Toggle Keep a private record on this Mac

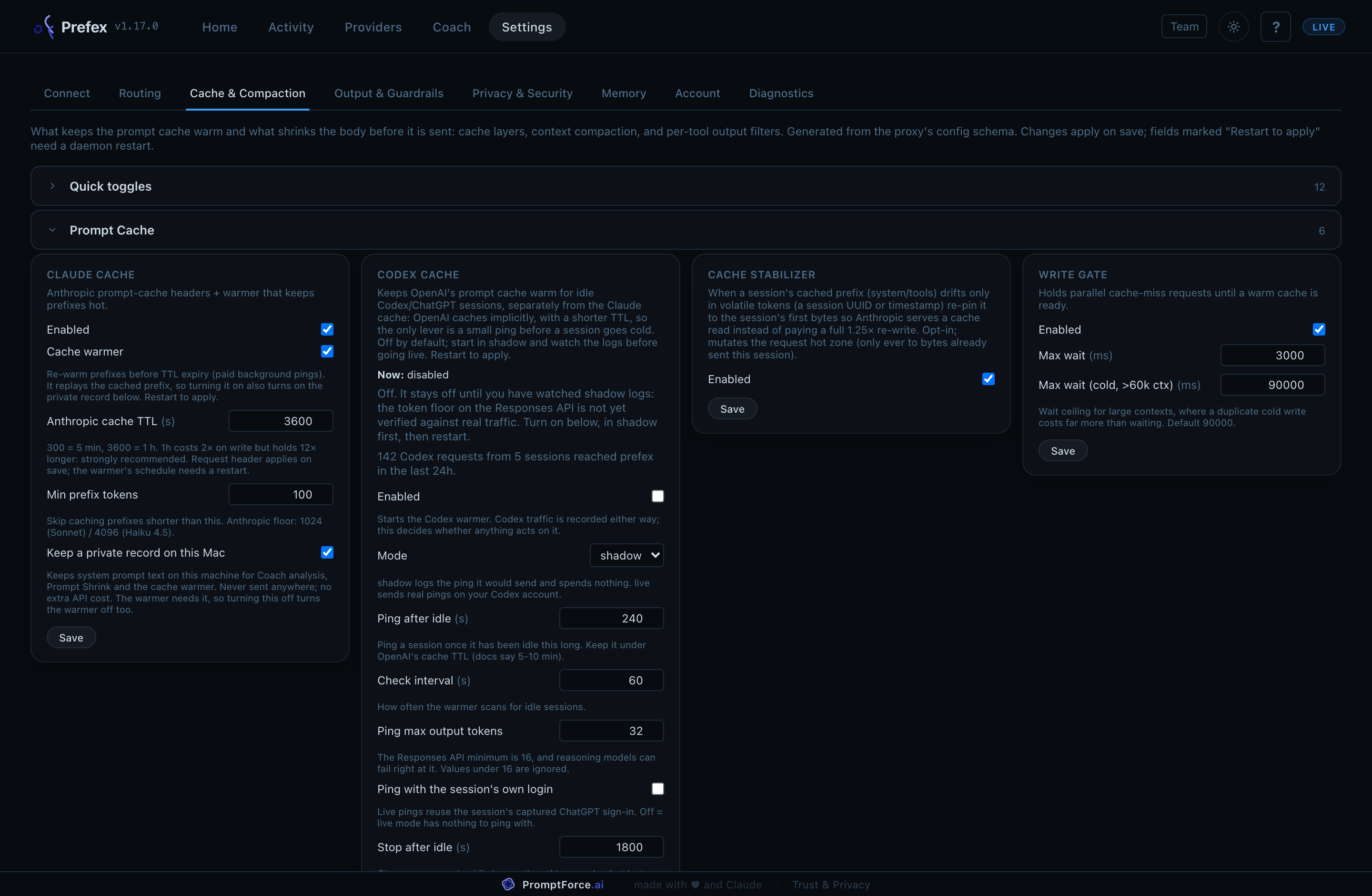pyautogui.click(x=327, y=552)
